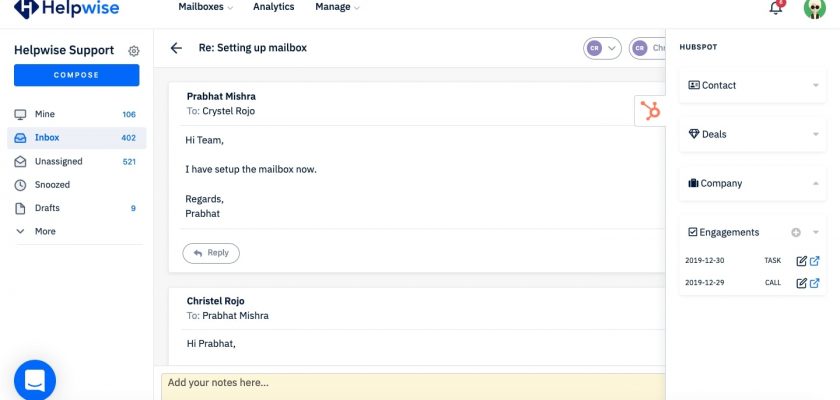Open the chat support bubble
840x400 pixels.
35,380
